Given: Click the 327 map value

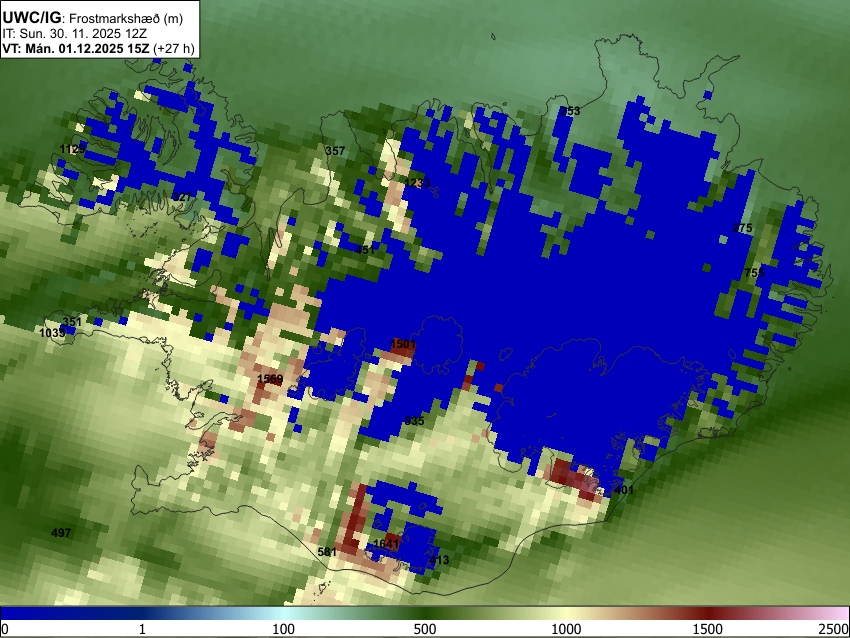Looking at the screenshot, I should coord(182,197).
